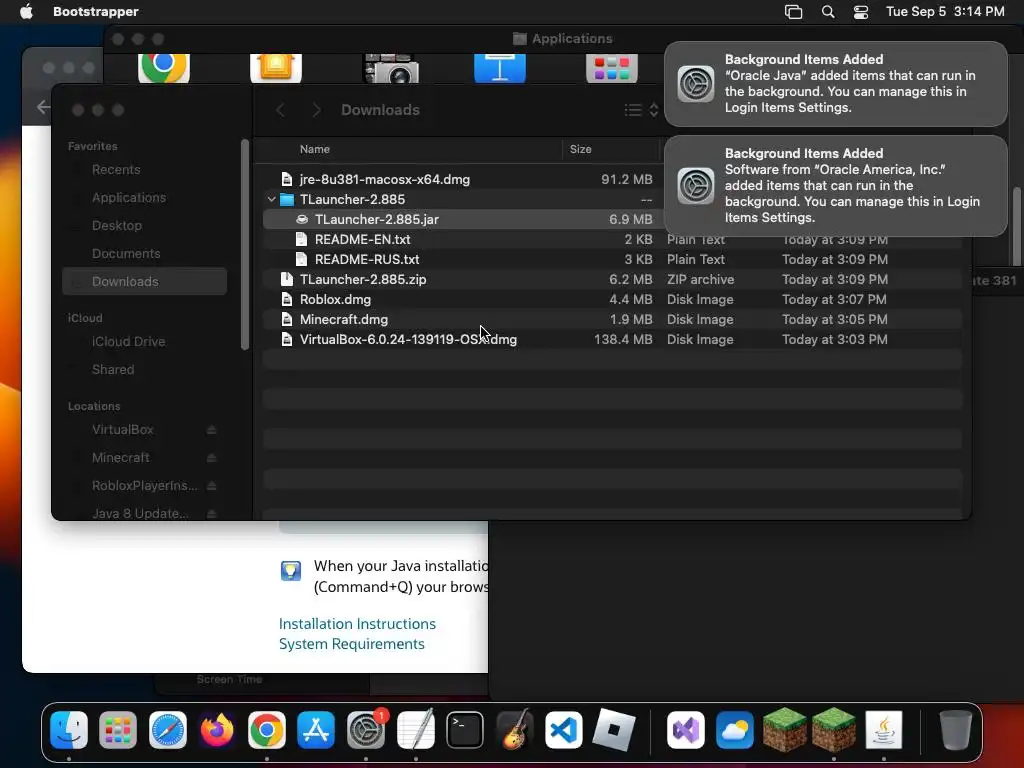Viewport: 1024px width, 768px height.
Task: Open purple Visual Studio icon in Dock
Action: click(686, 729)
